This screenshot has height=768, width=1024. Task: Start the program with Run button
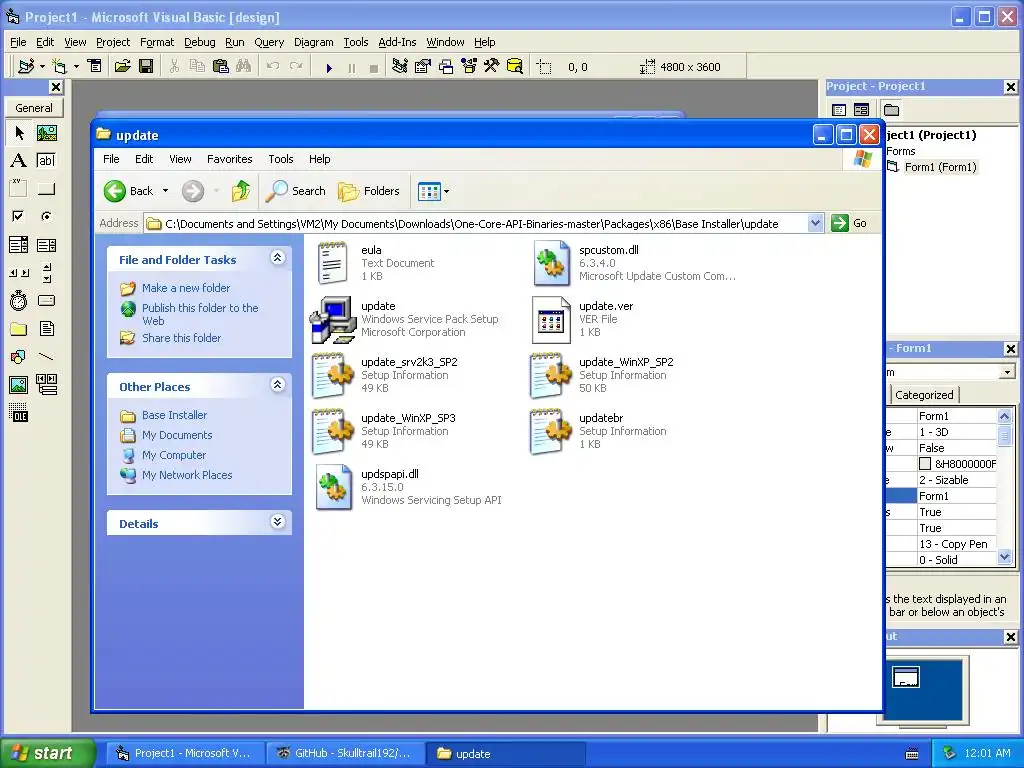[x=329, y=67]
